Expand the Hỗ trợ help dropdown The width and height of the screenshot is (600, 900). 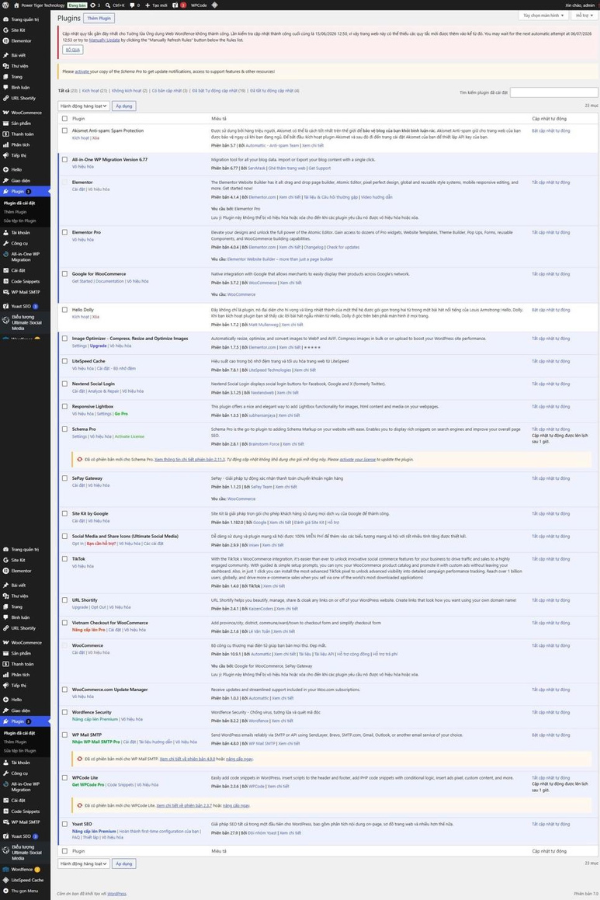(584, 15)
